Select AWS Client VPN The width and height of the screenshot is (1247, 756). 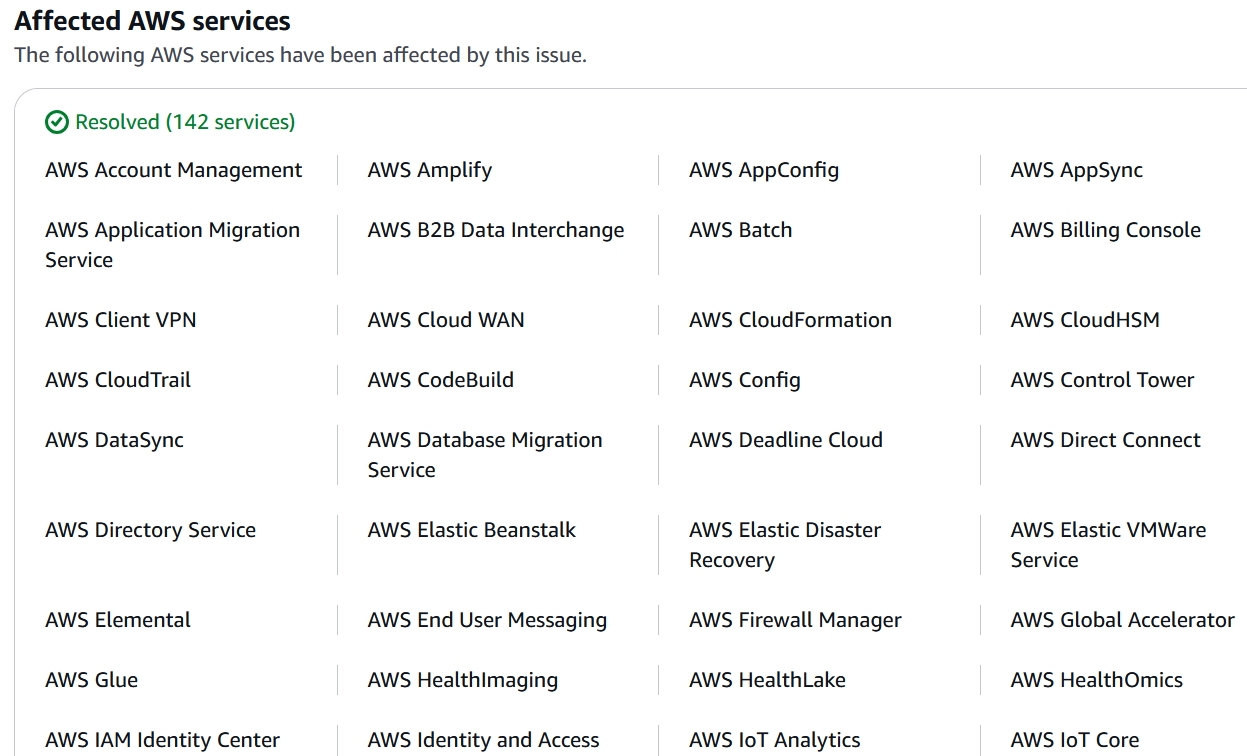point(120,320)
